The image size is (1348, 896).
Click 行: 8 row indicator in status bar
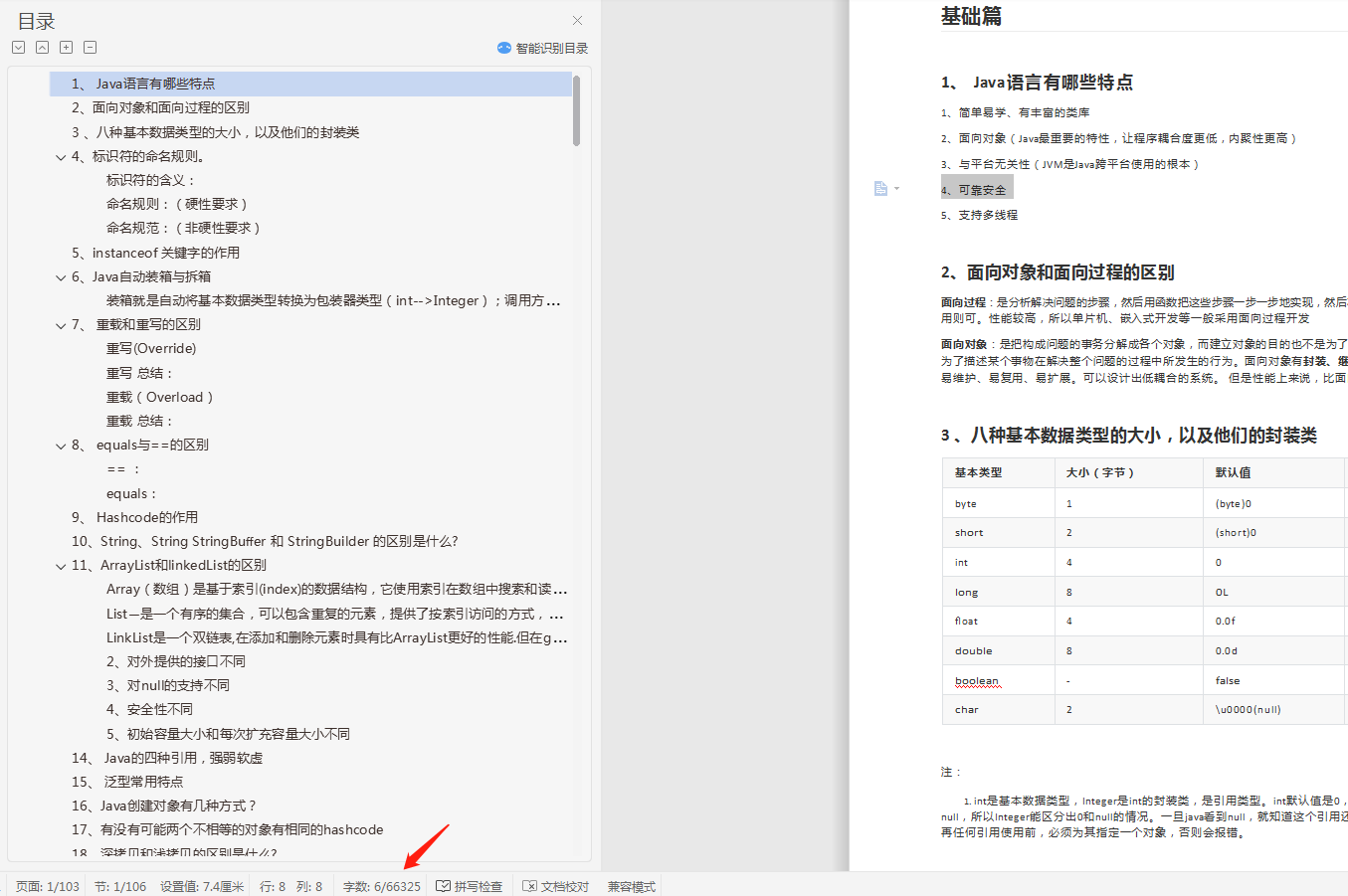pyautogui.click(x=273, y=886)
